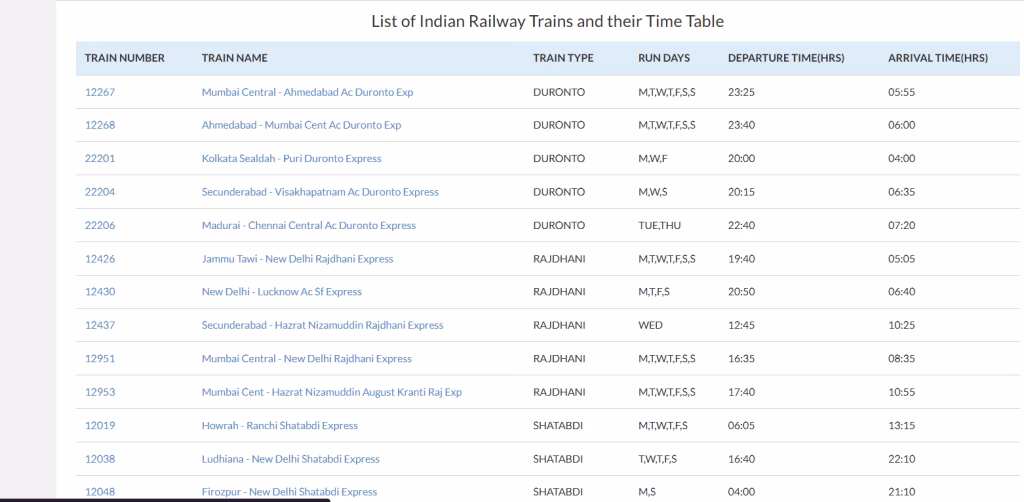Screen dimensions: 1024x502
Task: Select run days T,W,T,F,S cell
Action: point(658,459)
